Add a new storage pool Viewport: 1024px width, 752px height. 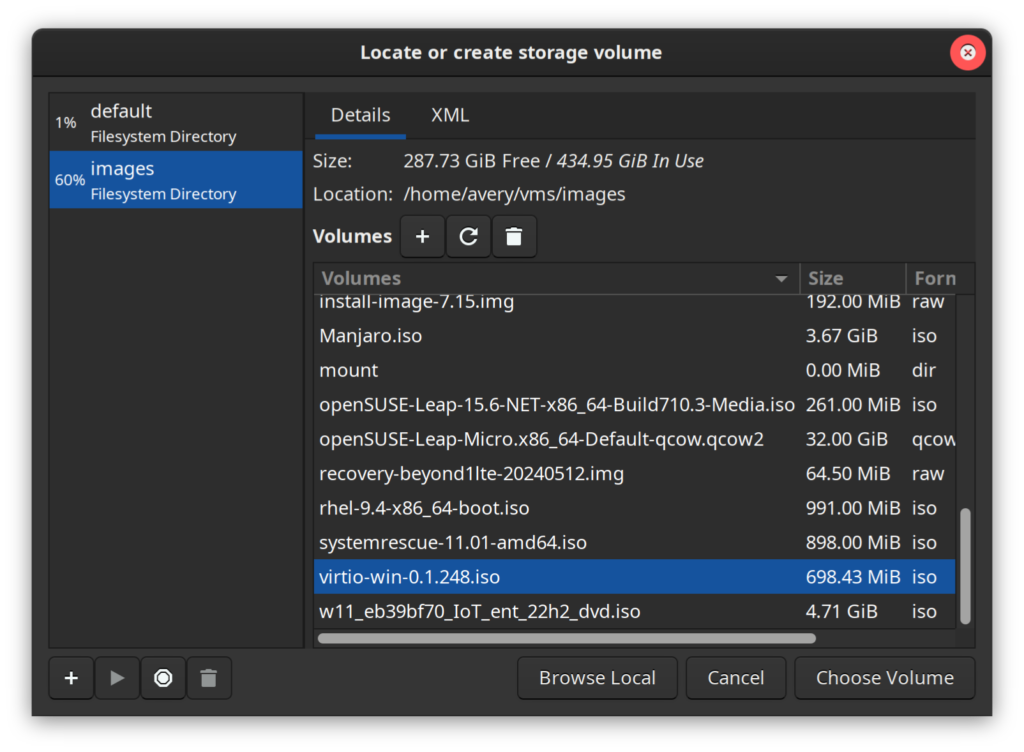tap(71, 678)
